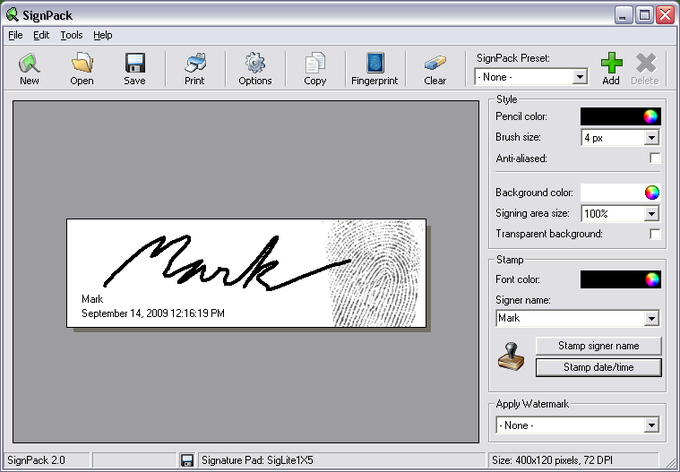Click the signature drawing area

point(246,273)
